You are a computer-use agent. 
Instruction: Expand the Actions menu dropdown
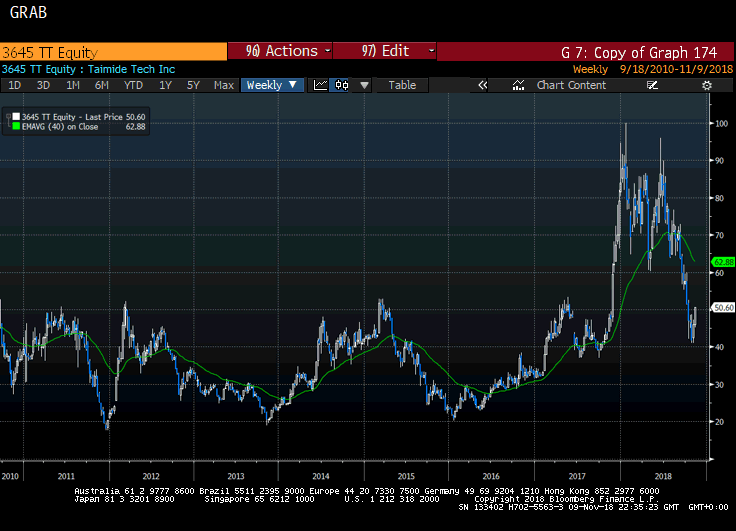pos(282,51)
